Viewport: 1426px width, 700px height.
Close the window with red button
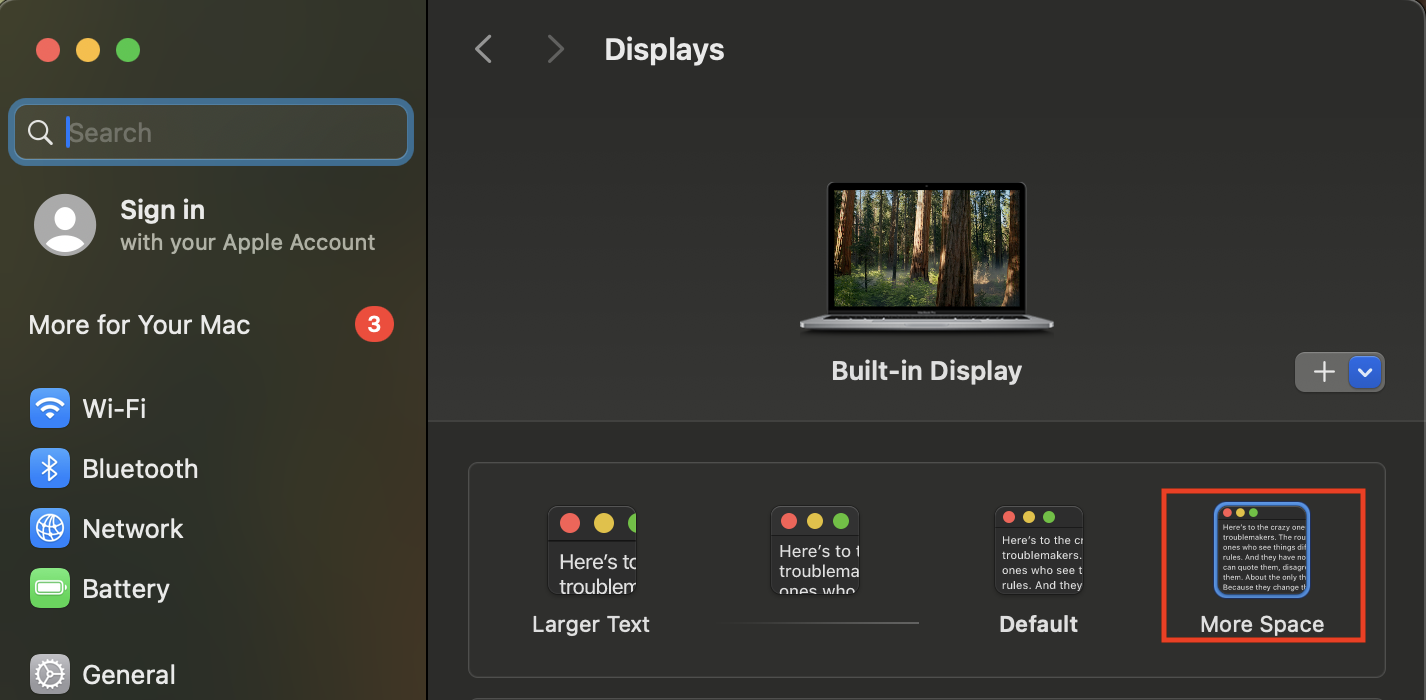pyautogui.click(x=48, y=50)
